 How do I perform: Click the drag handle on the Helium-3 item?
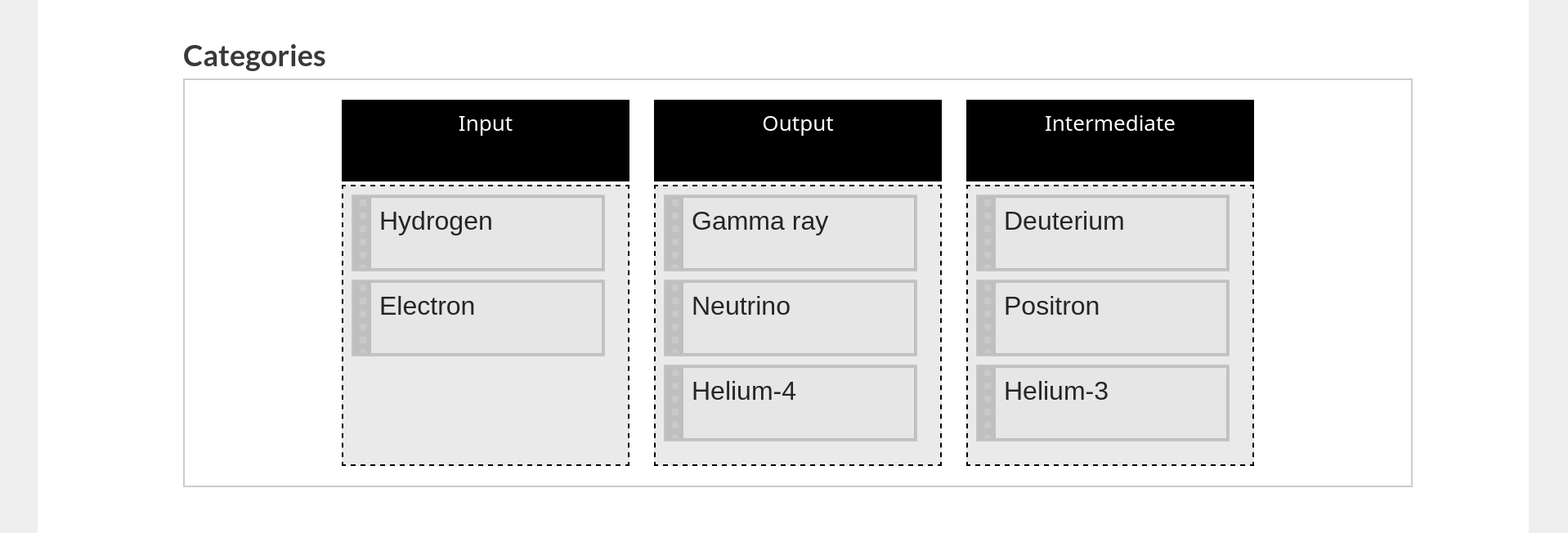(988, 403)
